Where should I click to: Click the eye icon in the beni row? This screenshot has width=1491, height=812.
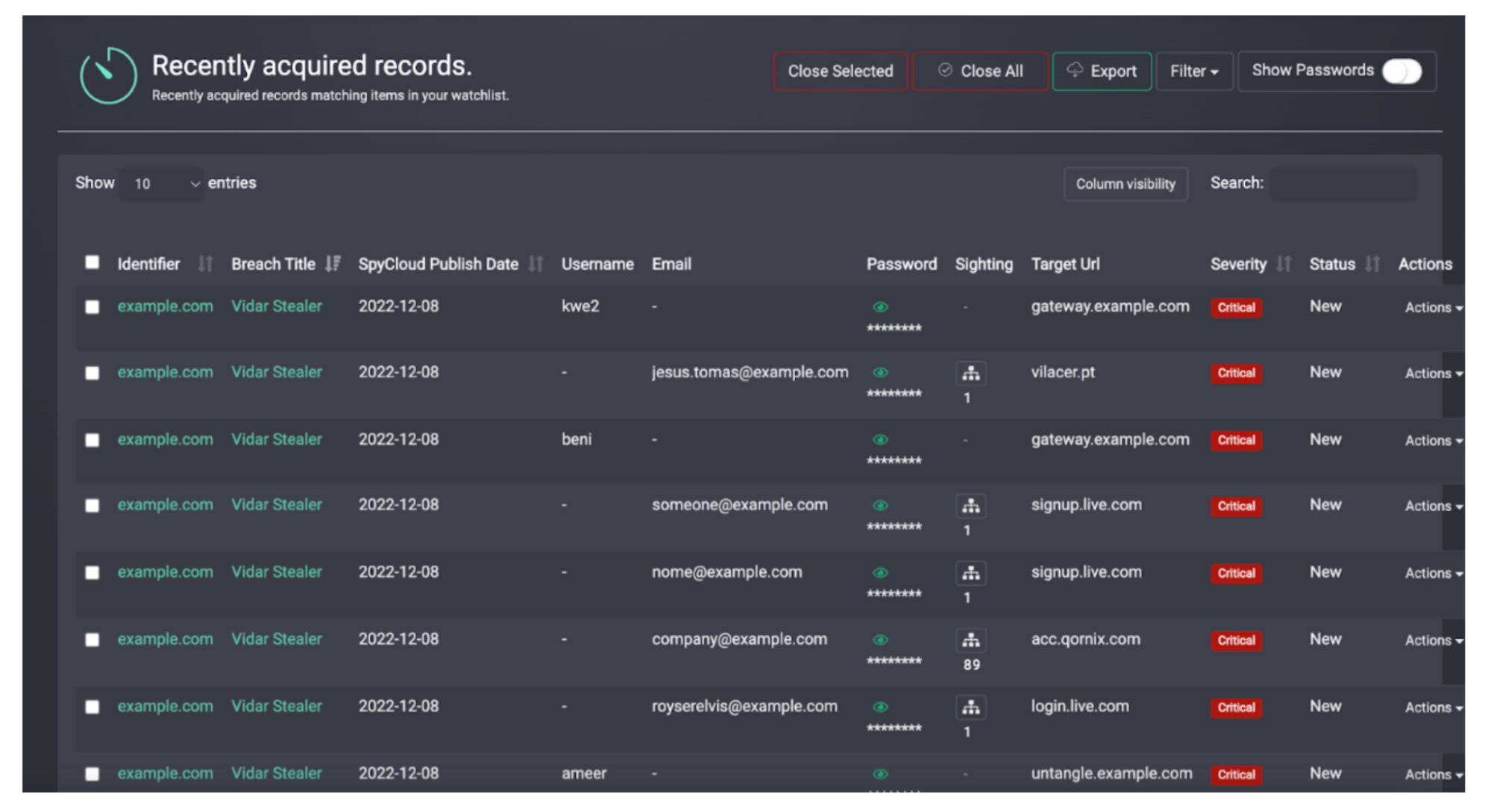(x=880, y=440)
